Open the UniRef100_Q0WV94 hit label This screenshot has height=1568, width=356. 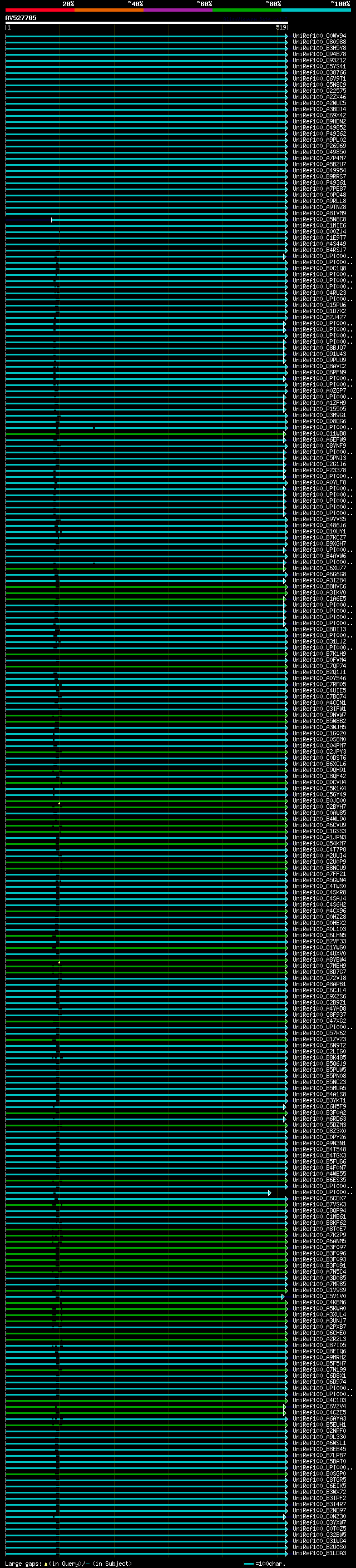[319, 36]
